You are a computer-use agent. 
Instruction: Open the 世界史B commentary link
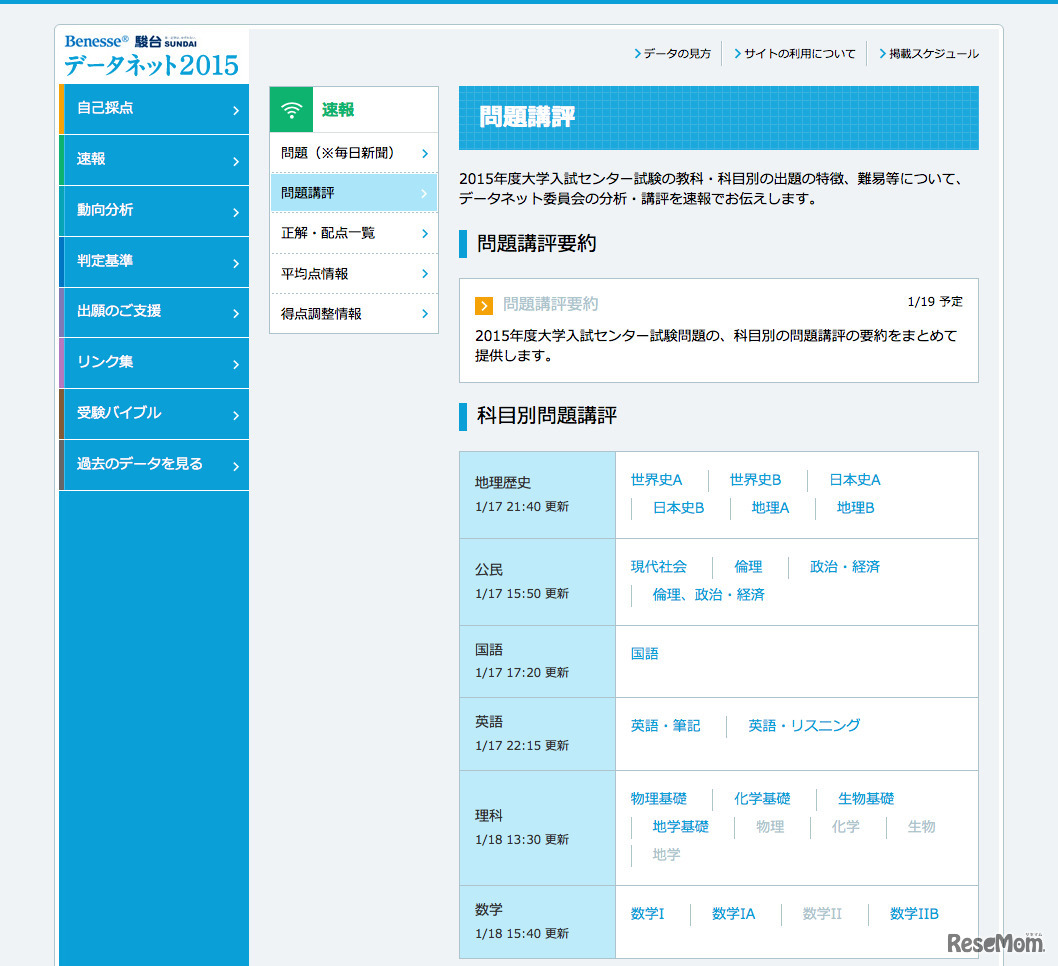pos(755,480)
